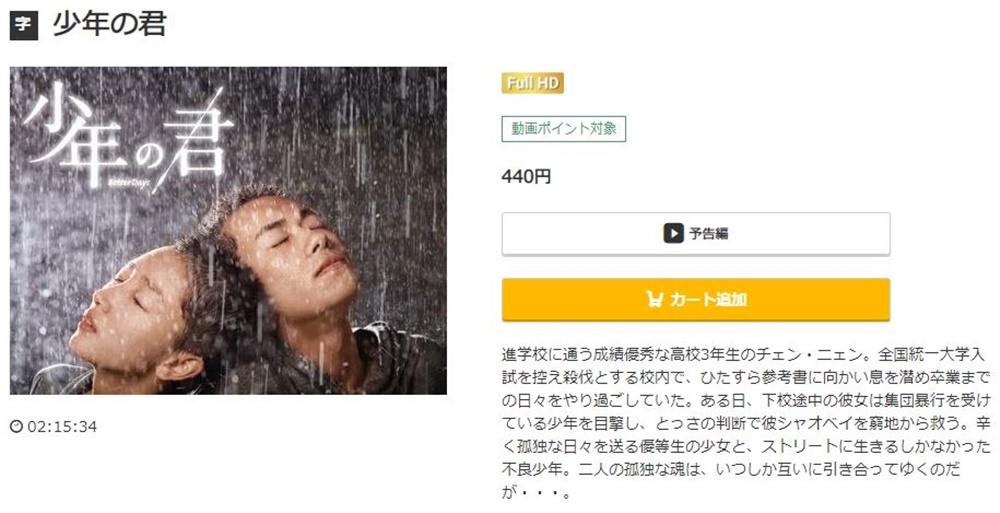Click the play icon in the 予告編 button
The image size is (1000, 513).
673,234
